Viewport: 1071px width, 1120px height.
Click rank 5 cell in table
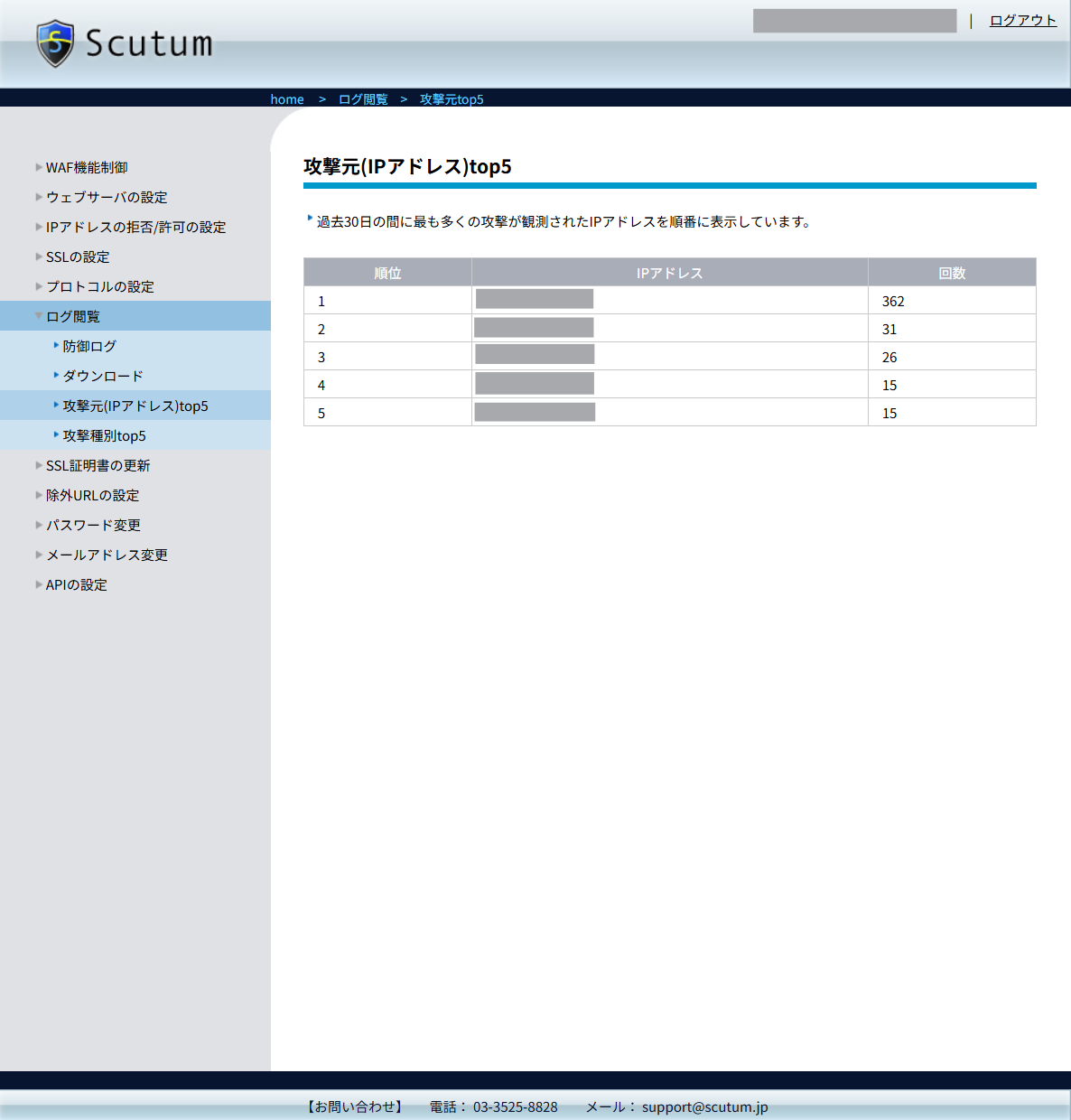tap(387, 413)
